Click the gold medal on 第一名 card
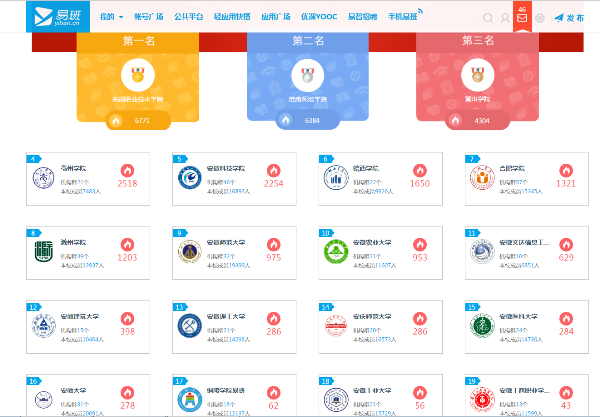The height and width of the screenshot is (417, 600). tap(138, 75)
